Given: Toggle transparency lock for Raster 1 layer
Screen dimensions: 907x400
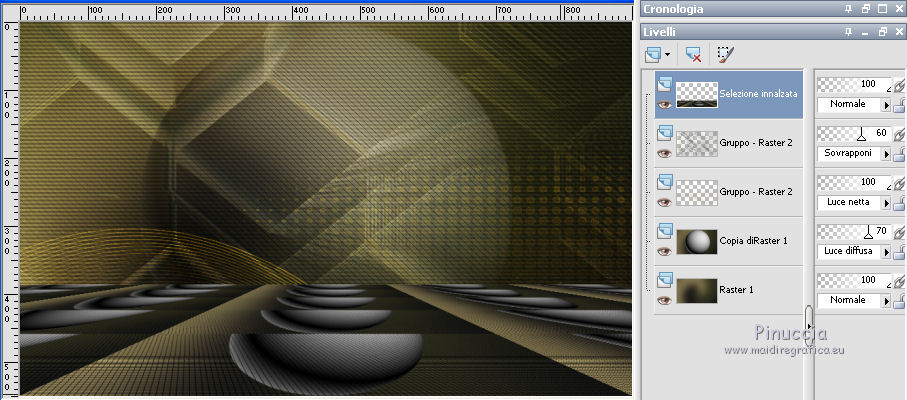Looking at the screenshot, I should [x=898, y=301].
